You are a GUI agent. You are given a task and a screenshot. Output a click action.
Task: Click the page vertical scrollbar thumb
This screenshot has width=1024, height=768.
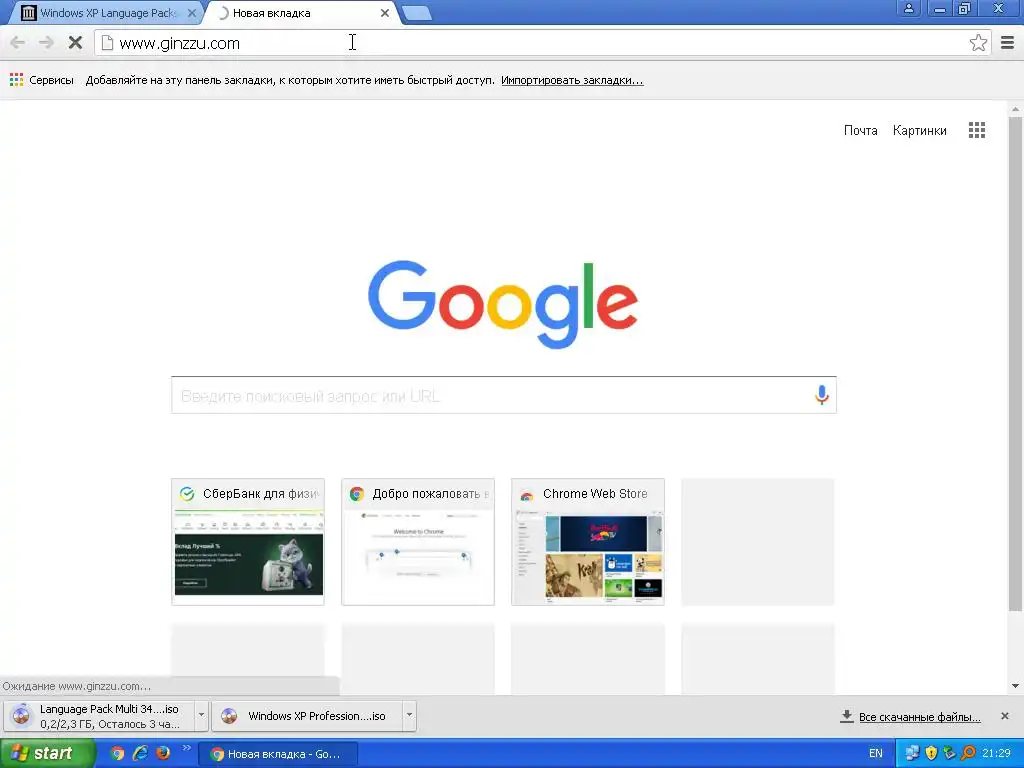point(1015,364)
